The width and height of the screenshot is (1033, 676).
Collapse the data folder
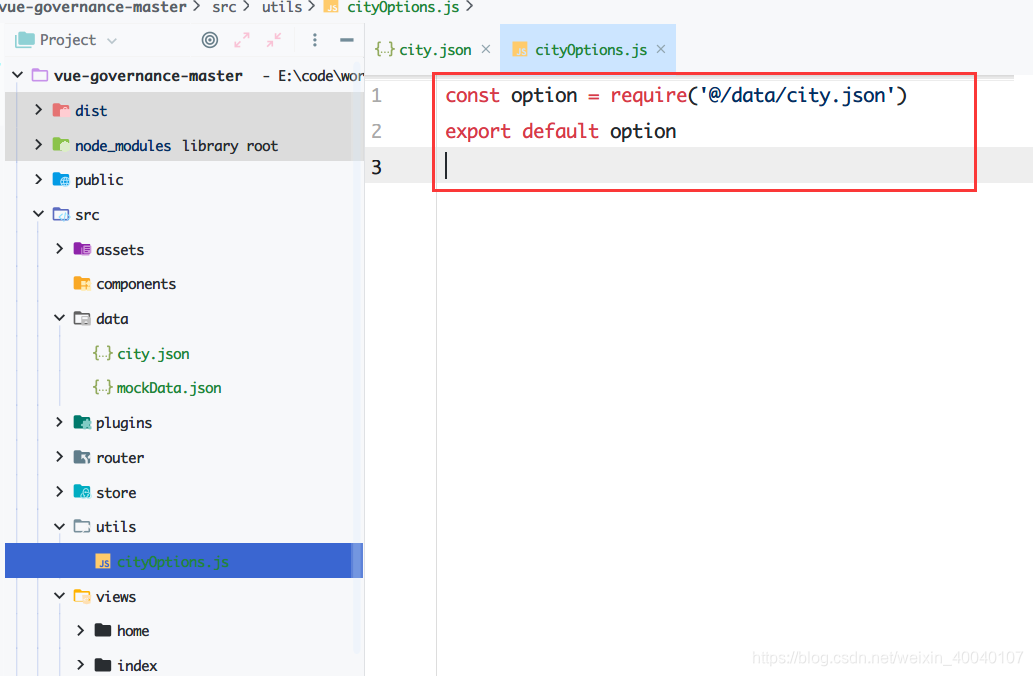point(59,318)
